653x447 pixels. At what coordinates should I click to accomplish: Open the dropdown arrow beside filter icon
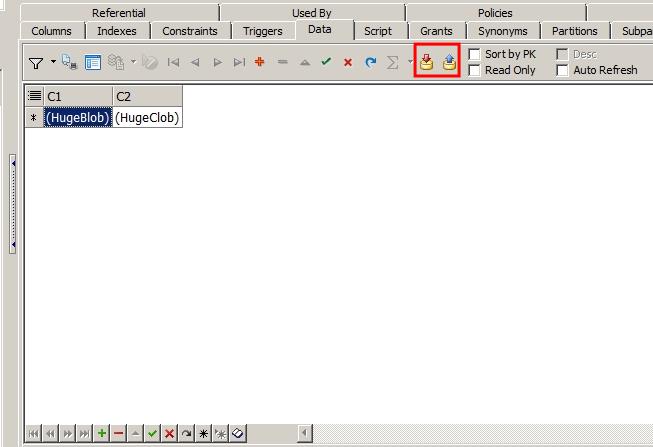point(52,63)
